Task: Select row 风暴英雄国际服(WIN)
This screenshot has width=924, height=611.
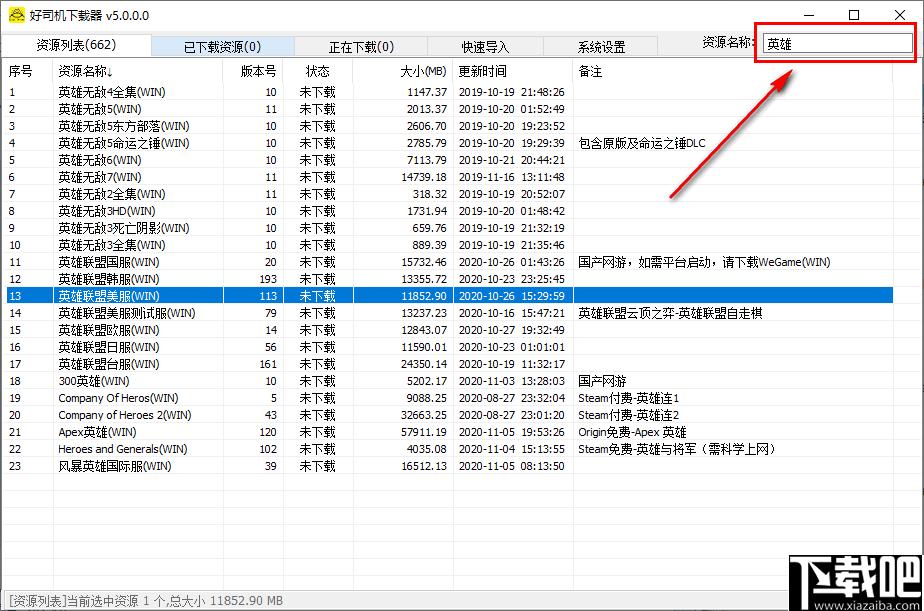Action: click(450, 466)
